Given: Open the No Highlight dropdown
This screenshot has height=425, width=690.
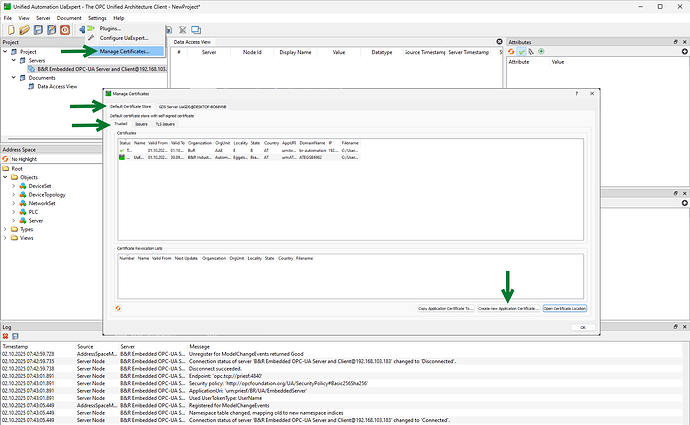Looking at the screenshot, I should click(x=56, y=159).
